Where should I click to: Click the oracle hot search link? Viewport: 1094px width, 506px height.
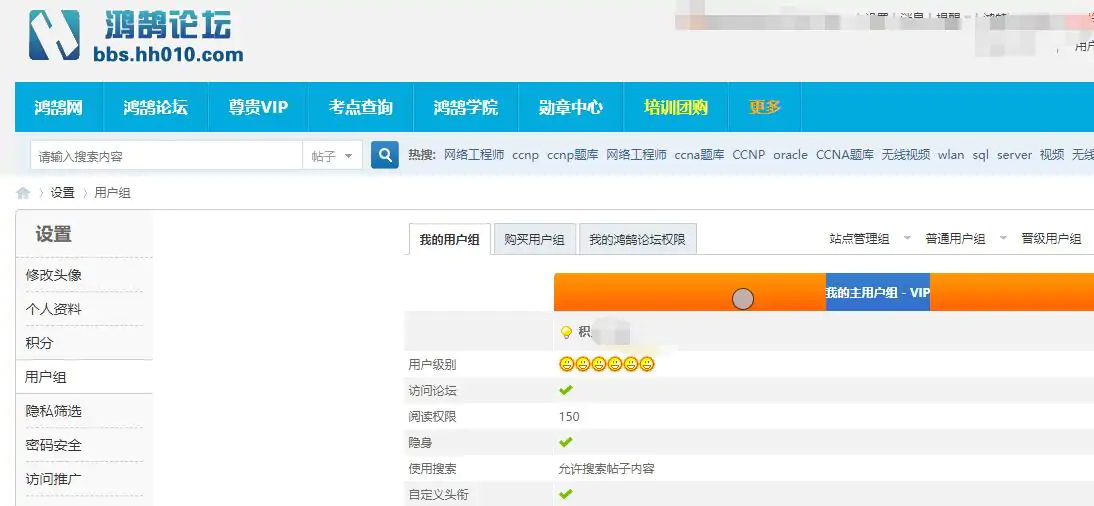click(x=790, y=155)
